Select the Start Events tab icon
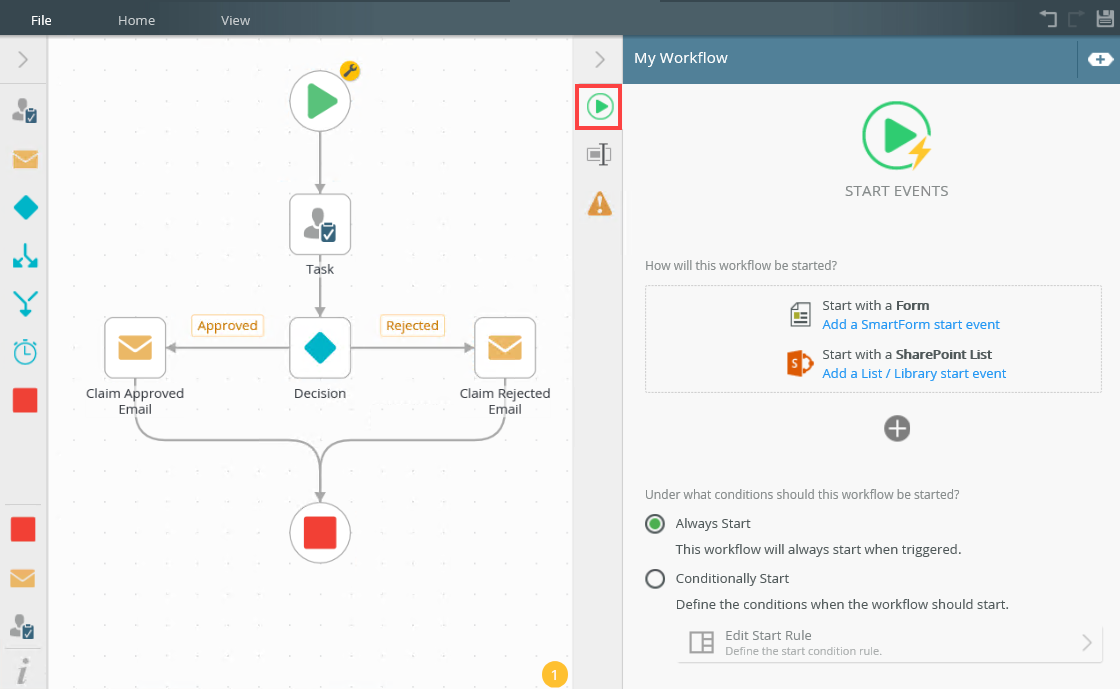The image size is (1120, 689). (599, 106)
